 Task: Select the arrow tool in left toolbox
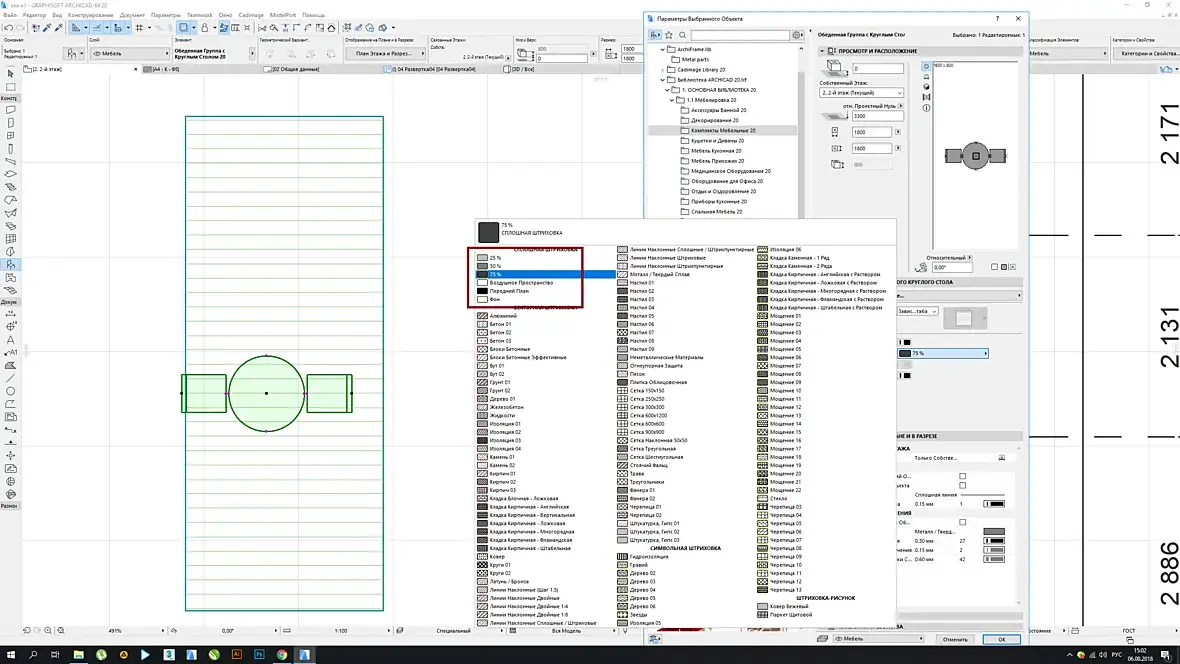click(10, 73)
